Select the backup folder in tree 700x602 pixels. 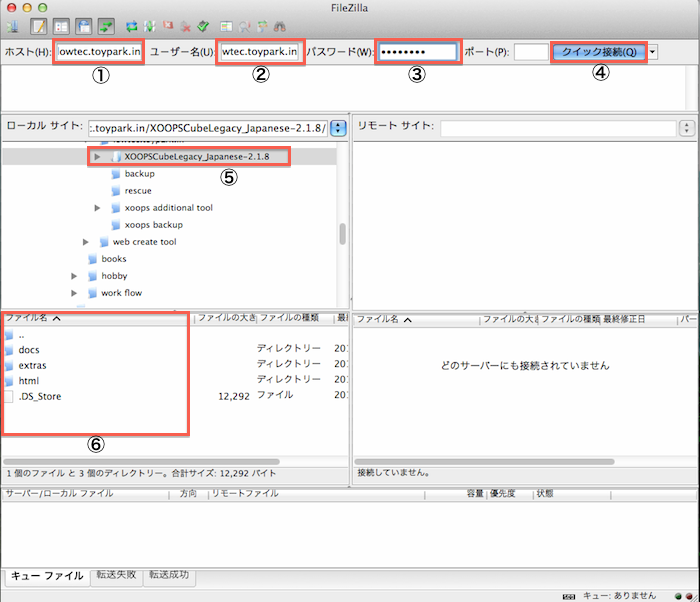140,174
